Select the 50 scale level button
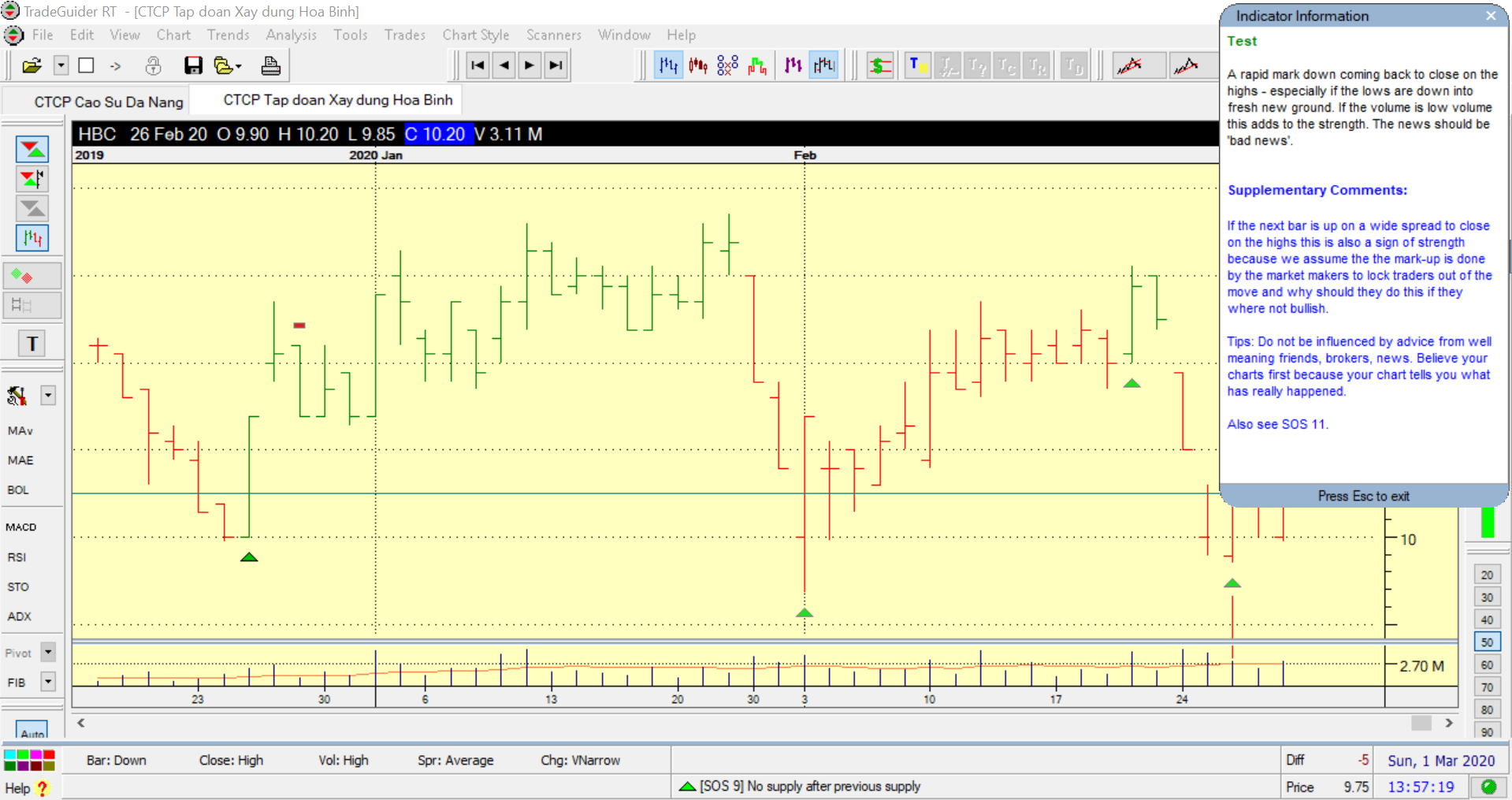 click(x=1487, y=642)
